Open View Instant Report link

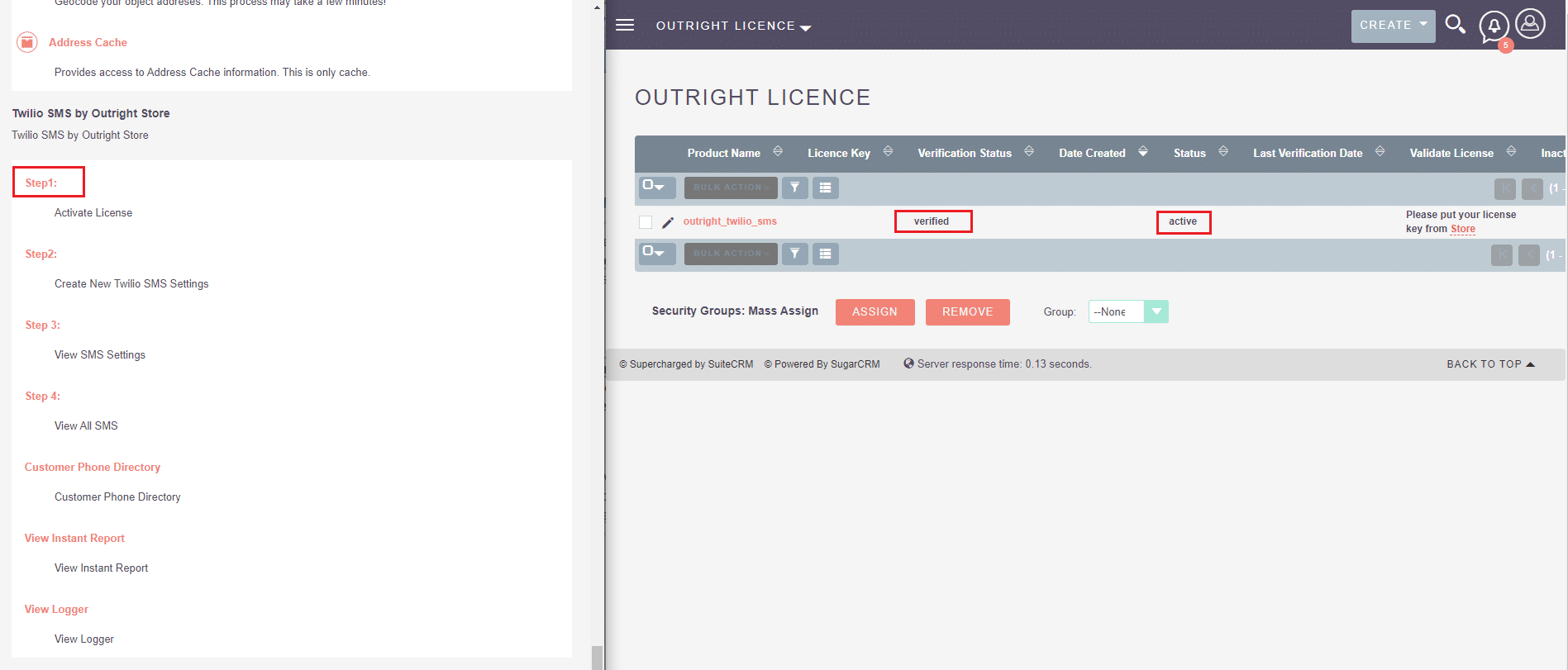point(74,538)
